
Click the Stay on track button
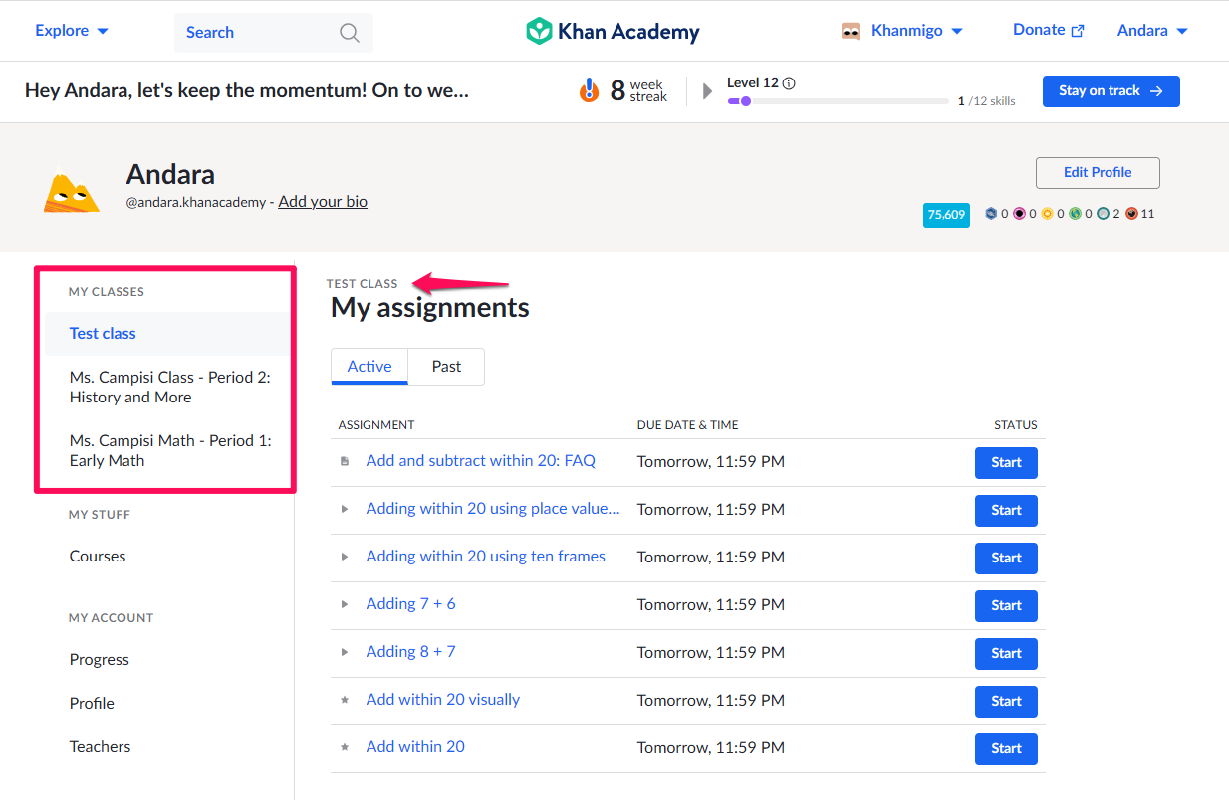(1111, 91)
